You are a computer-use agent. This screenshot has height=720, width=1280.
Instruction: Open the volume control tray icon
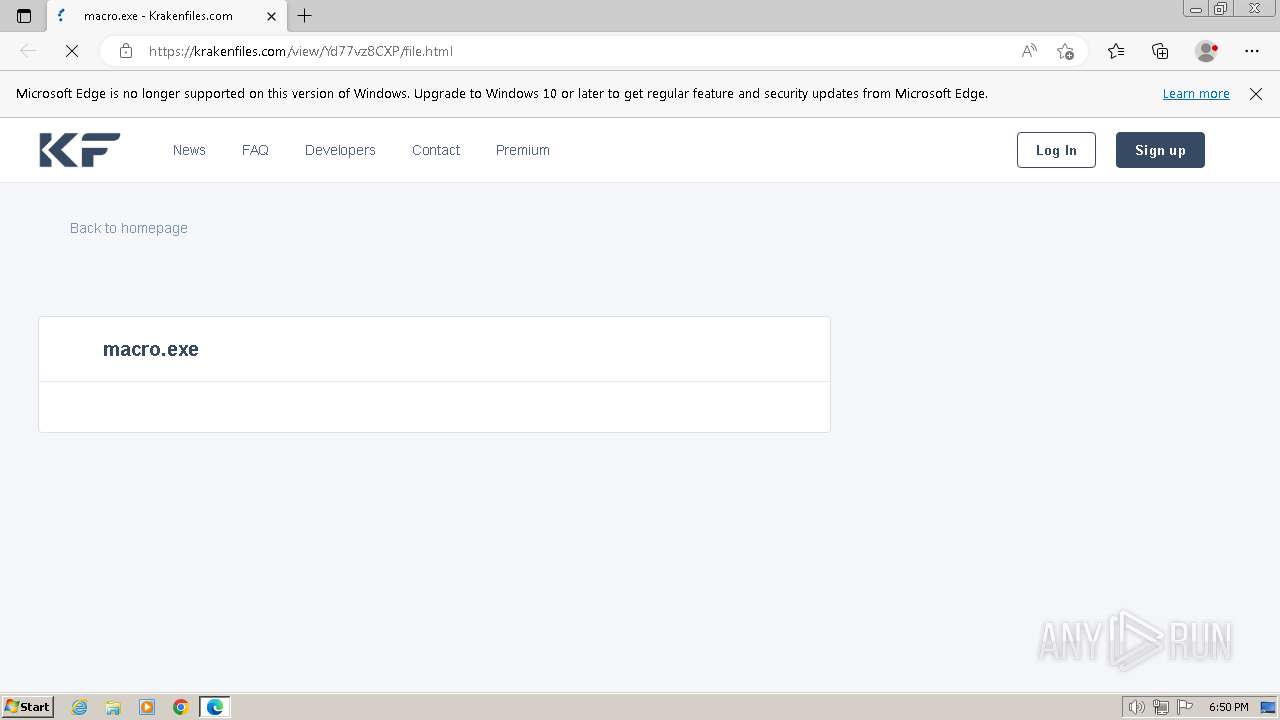point(1136,707)
